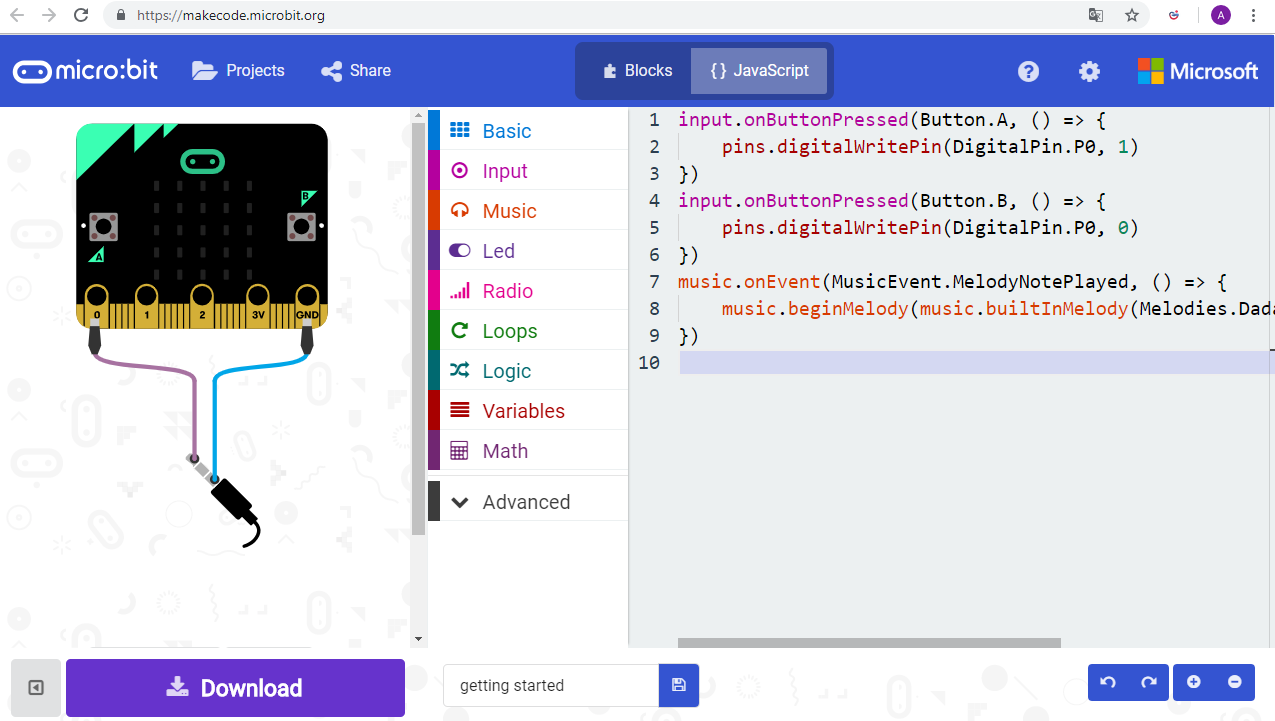
Task: Switch to the JavaScript editor tab
Action: coord(759,71)
